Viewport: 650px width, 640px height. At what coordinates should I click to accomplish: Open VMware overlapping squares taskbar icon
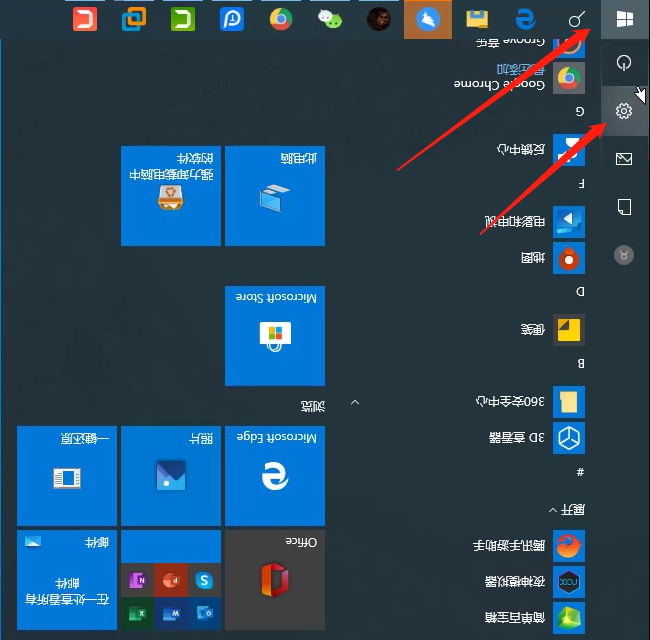(x=134, y=19)
